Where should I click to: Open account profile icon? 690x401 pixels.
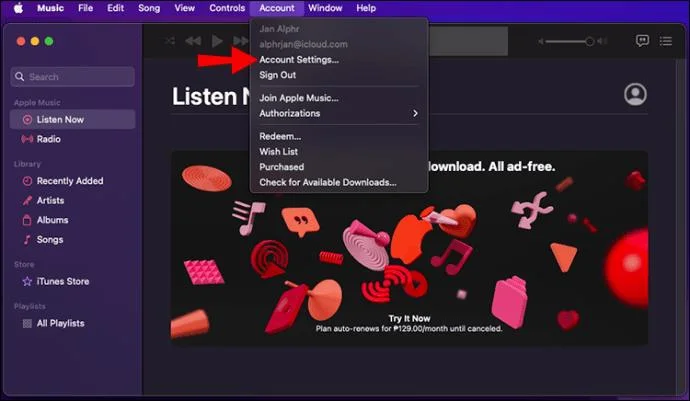click(x=635, y=94)
